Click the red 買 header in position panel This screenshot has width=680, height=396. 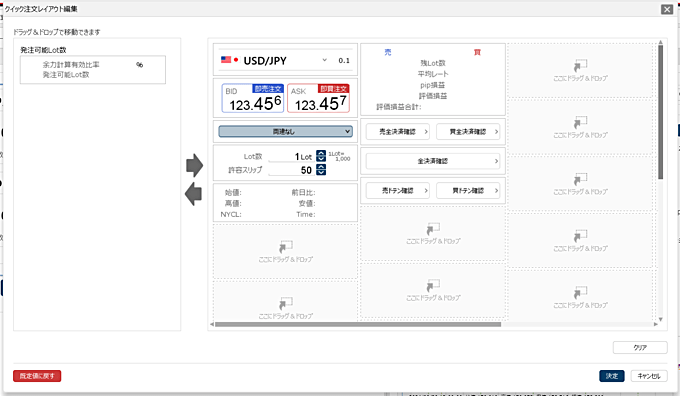tap(477, 52)
